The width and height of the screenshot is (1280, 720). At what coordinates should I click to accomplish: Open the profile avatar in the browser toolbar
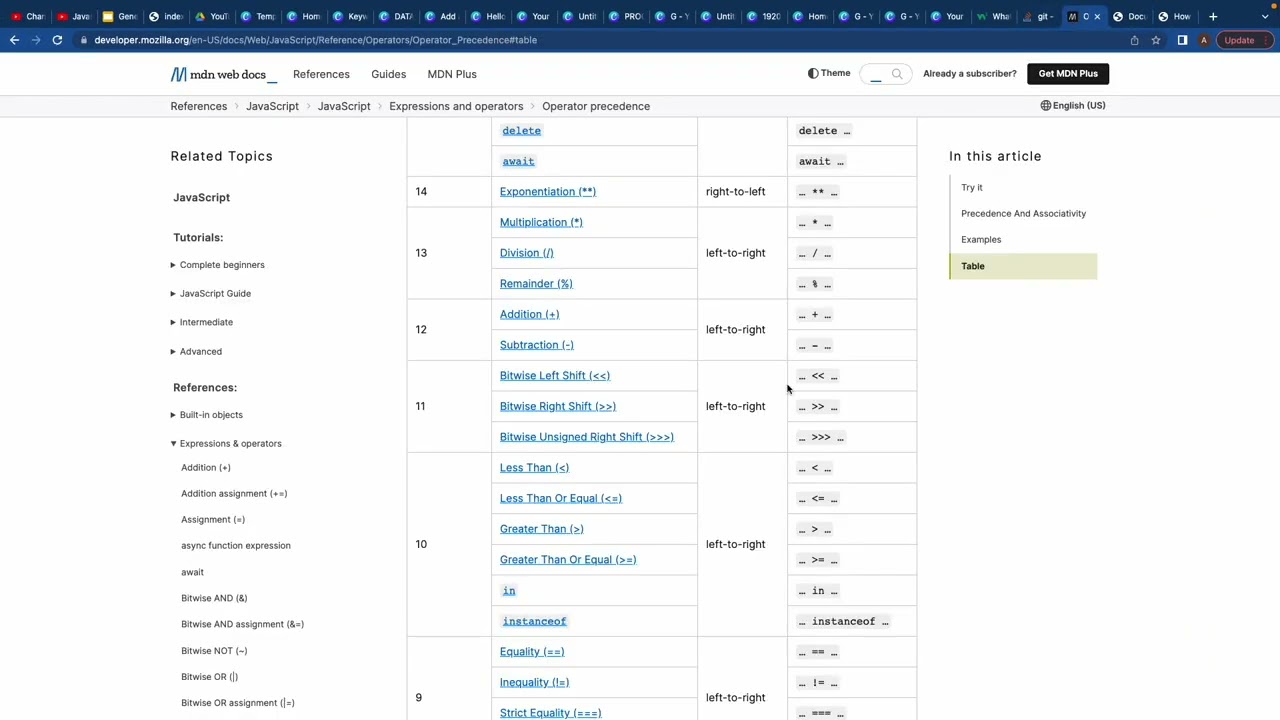tap(1204, 40)
